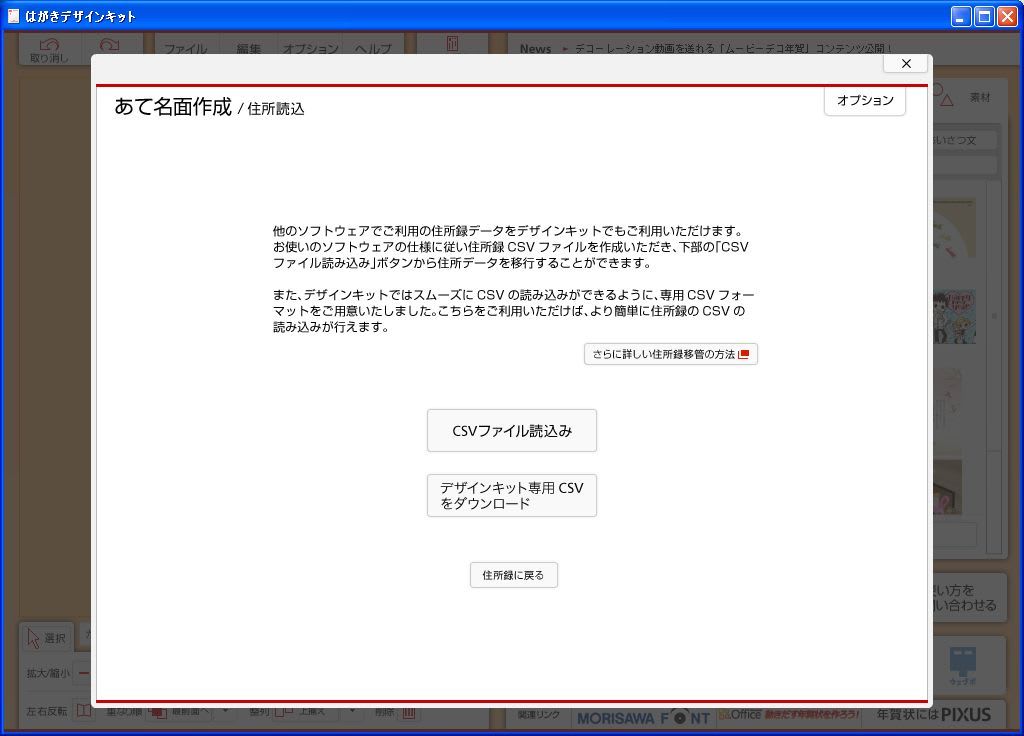The width and height of the screenshot is (1024, 736).
Task: Download the デザインキット専用 CSV file
Action: [x=511, y=496]
